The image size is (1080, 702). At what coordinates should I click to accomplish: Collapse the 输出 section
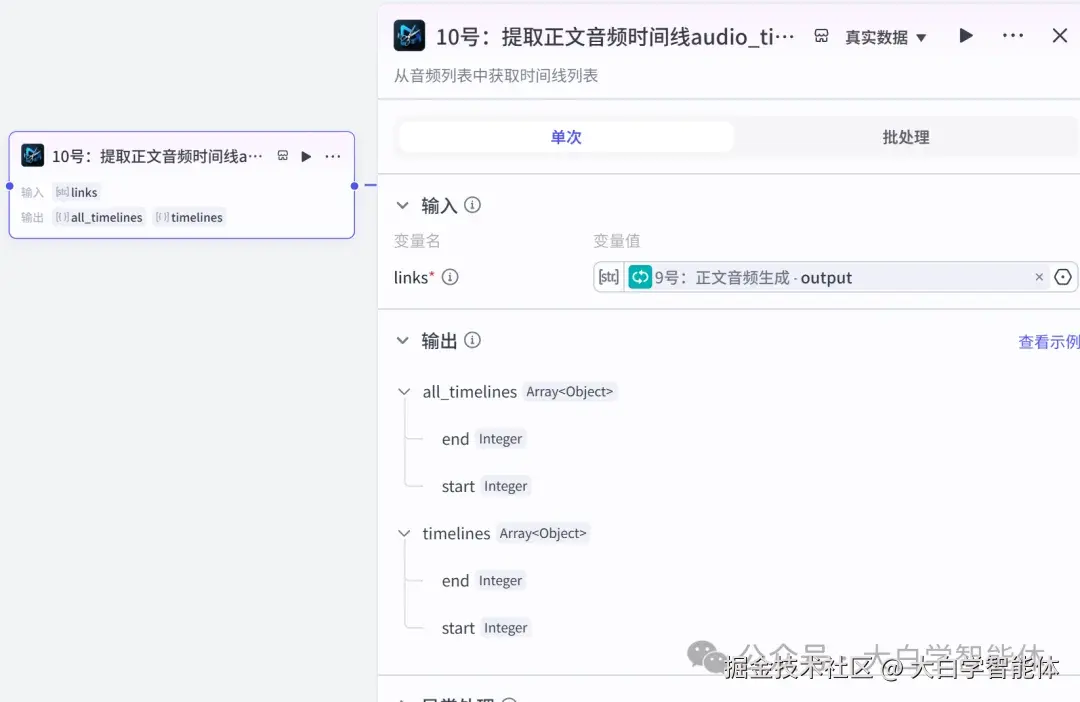pos(404,340)
